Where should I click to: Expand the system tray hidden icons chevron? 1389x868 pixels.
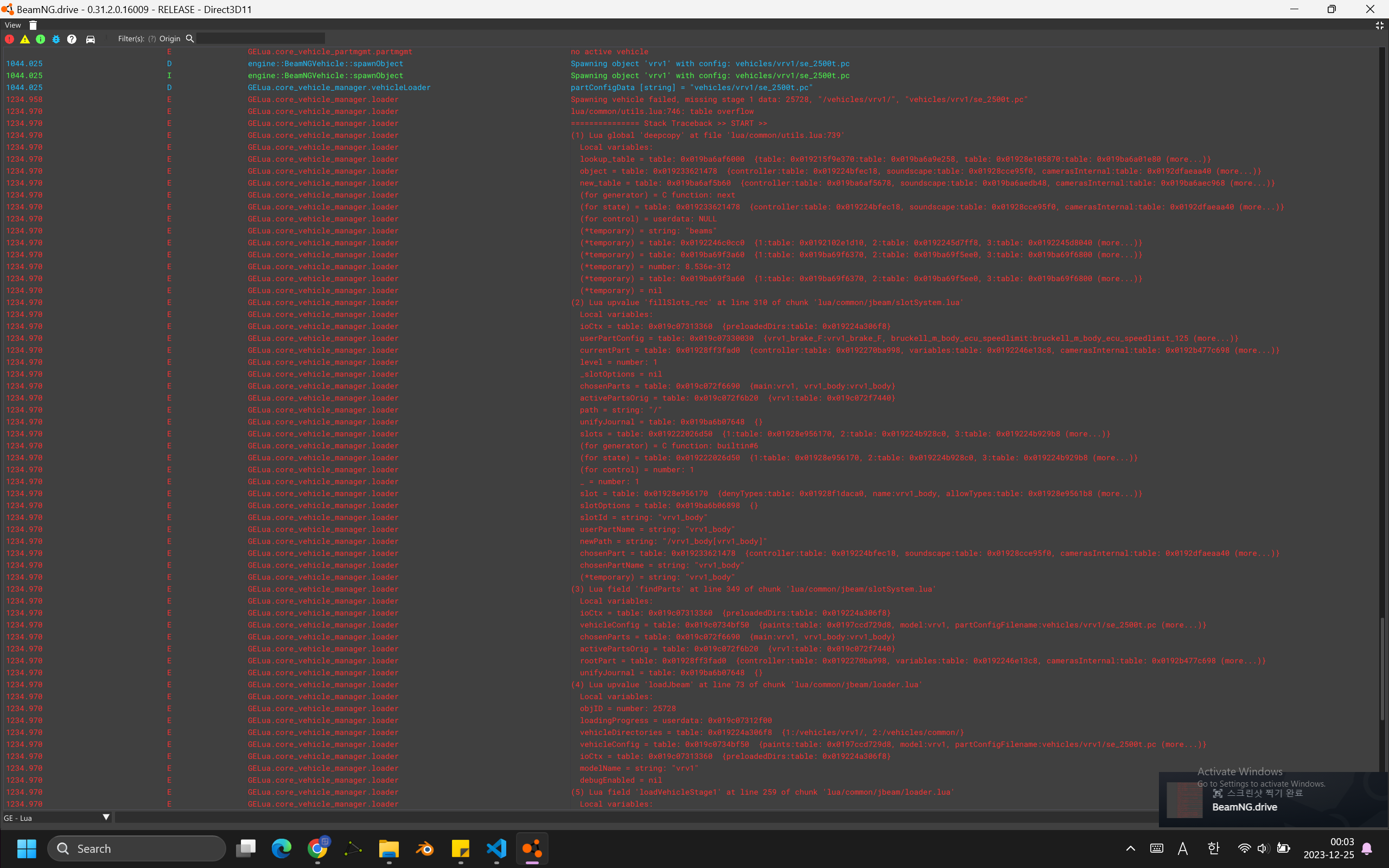pos(1130,848)
